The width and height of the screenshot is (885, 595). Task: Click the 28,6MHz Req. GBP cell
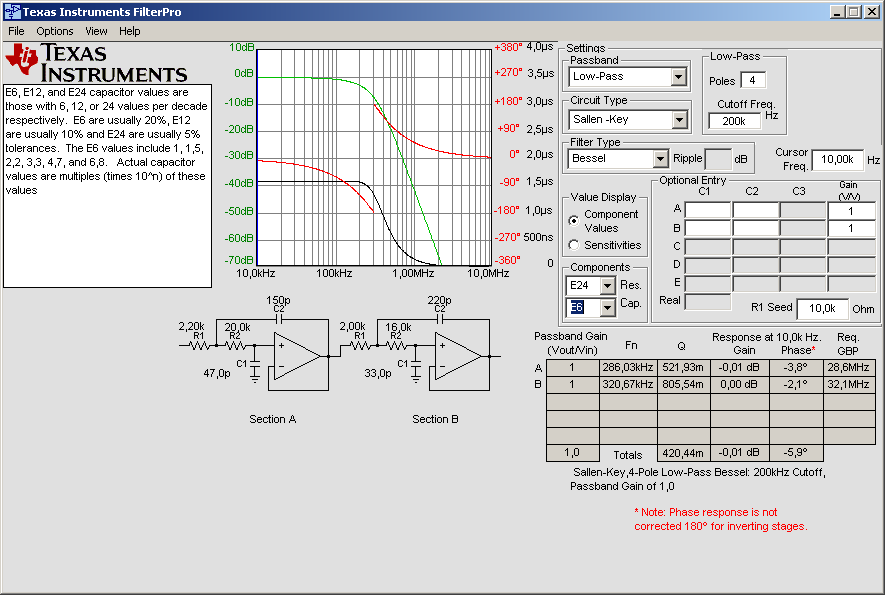(848, 368)
